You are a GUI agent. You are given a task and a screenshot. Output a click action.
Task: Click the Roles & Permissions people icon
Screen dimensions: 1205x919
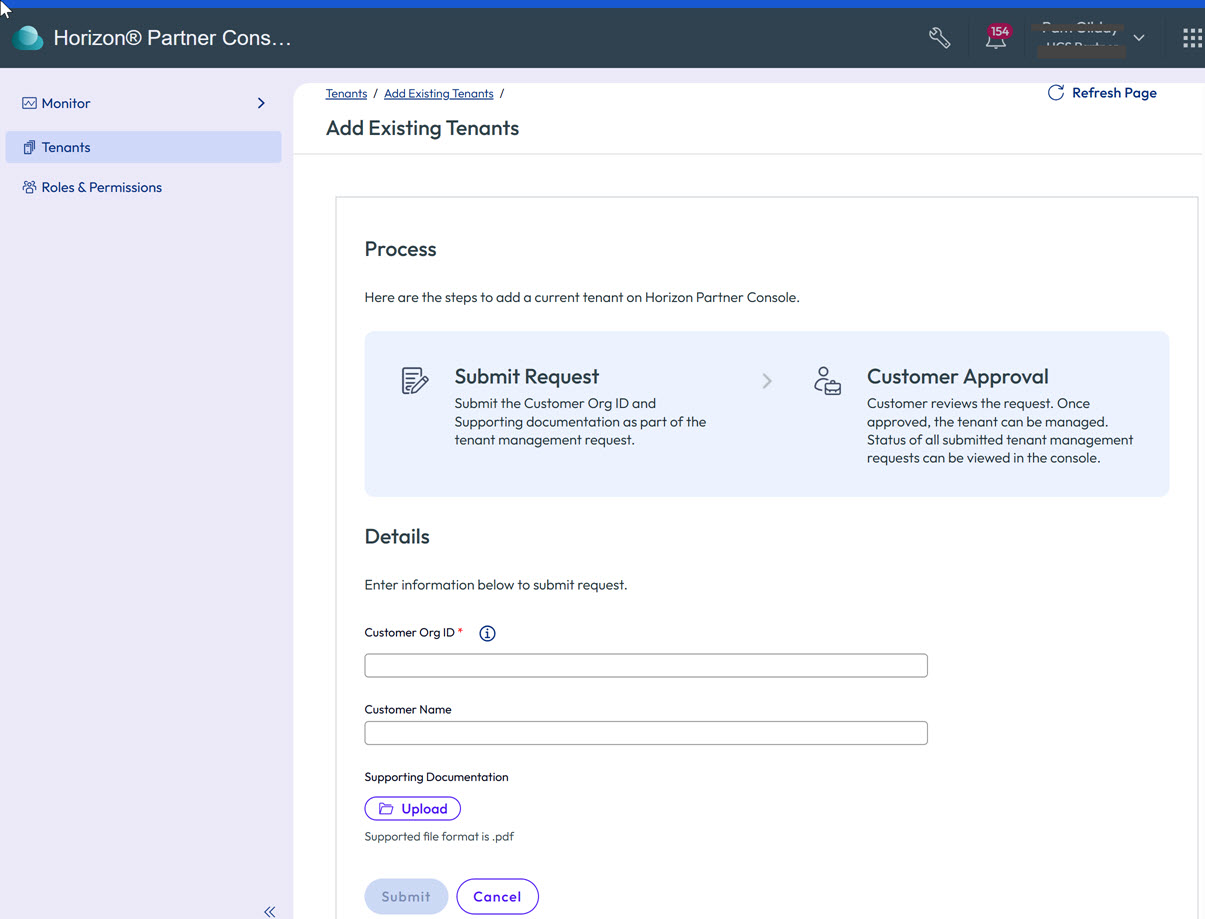(x=29, y=187)
